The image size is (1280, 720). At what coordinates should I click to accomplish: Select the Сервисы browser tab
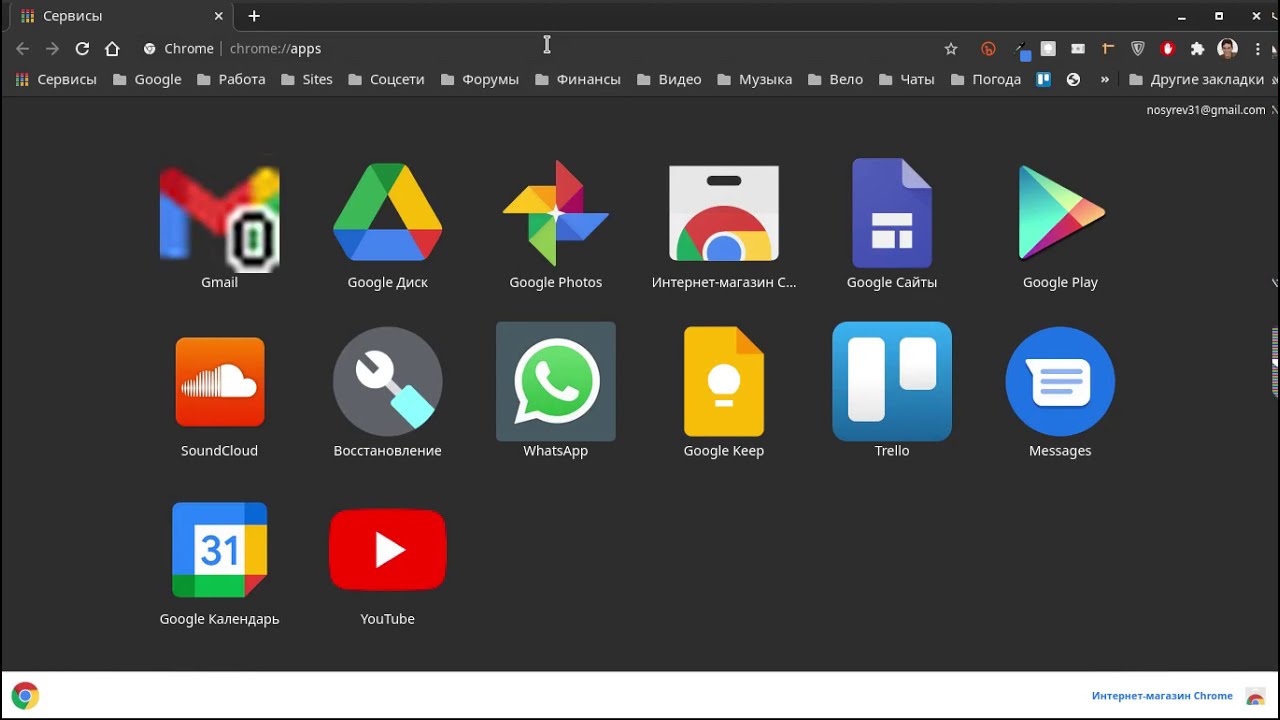click(120, 16)
